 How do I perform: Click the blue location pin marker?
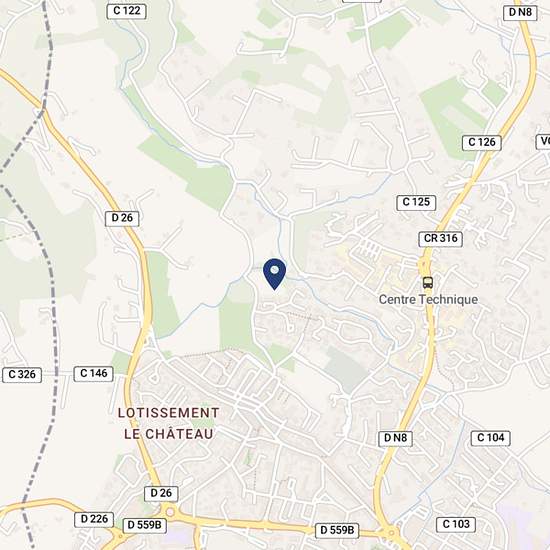point(274,274)
